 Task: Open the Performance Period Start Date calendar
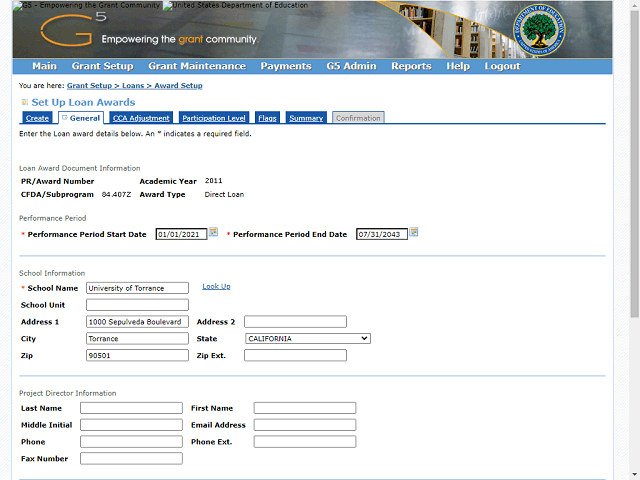pos(213,233)
